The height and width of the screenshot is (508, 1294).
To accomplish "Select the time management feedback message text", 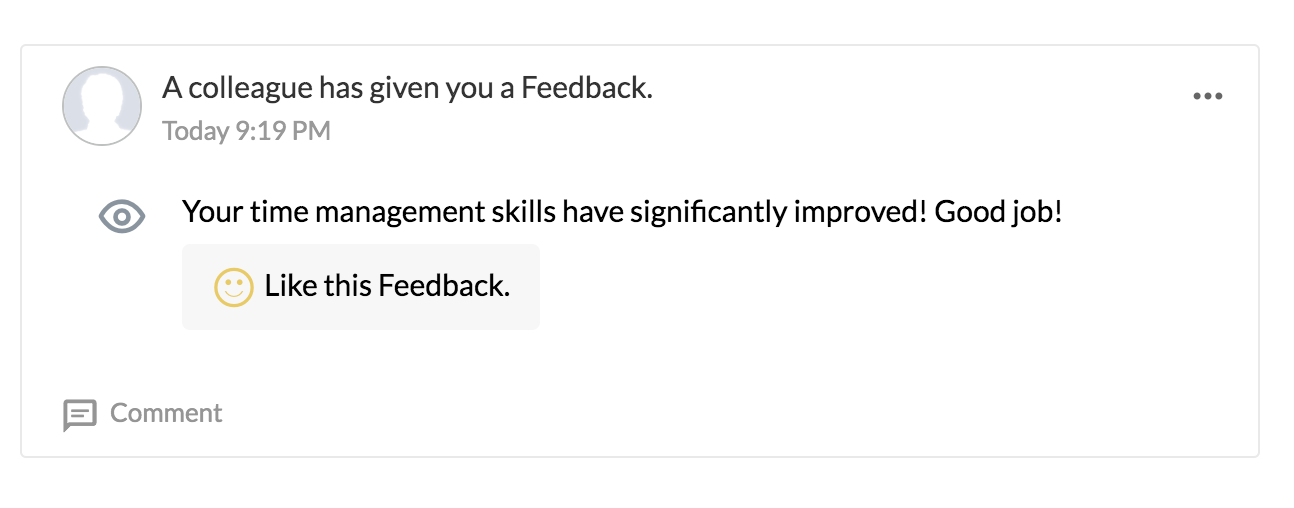I will (621, 213).
